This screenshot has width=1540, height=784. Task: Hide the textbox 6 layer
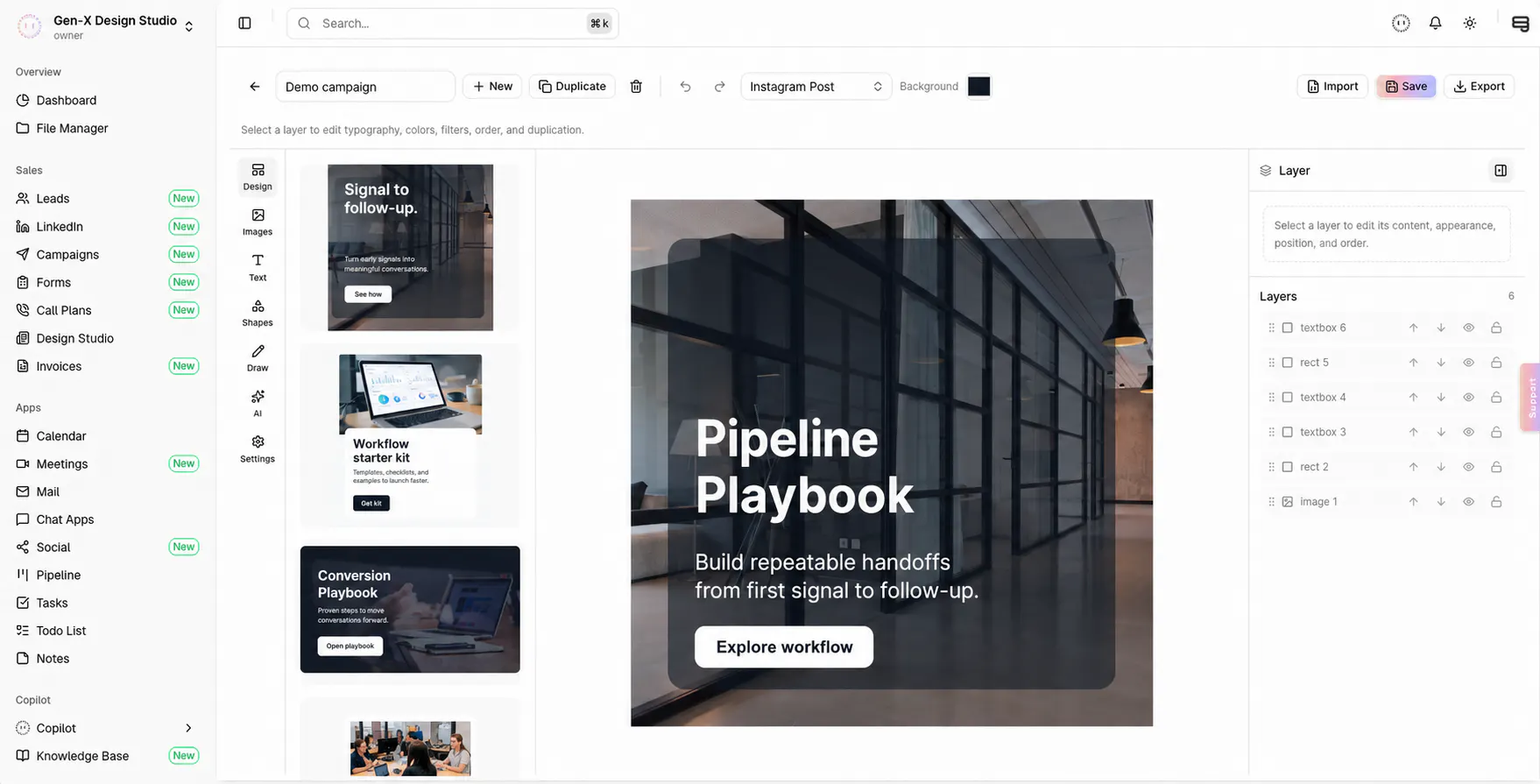point(1469,328)
